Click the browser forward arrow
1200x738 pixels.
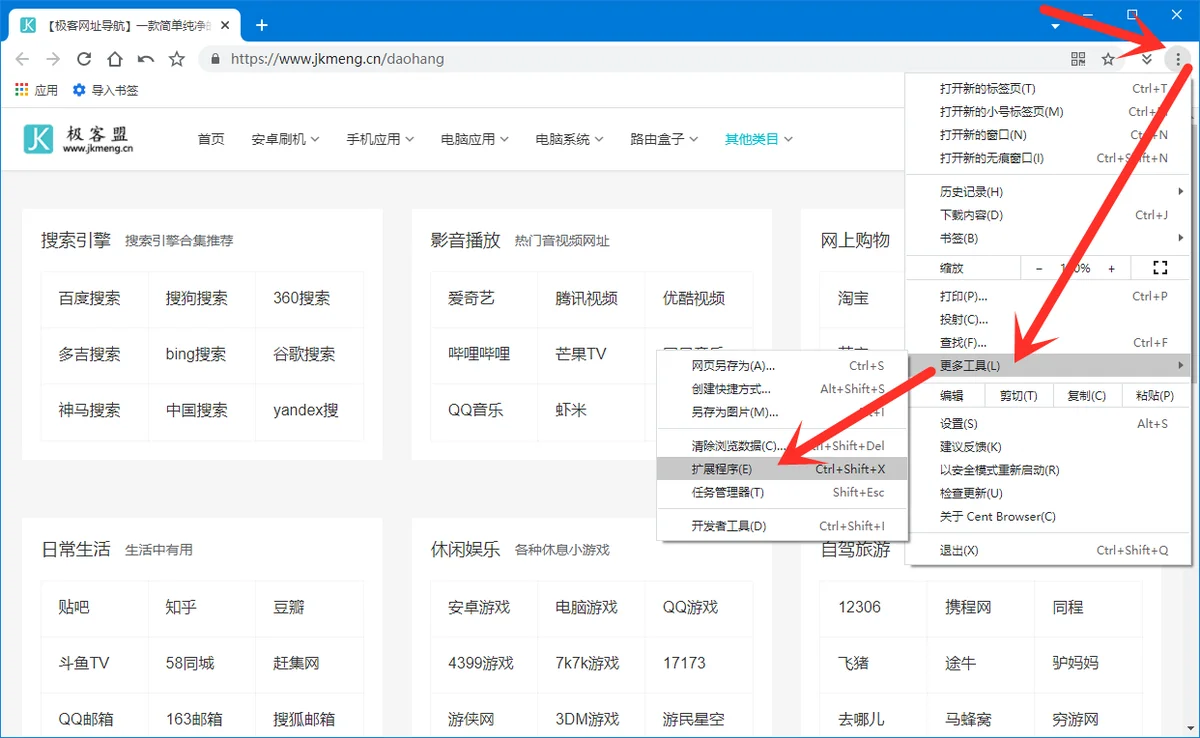[x=53, y=59]
